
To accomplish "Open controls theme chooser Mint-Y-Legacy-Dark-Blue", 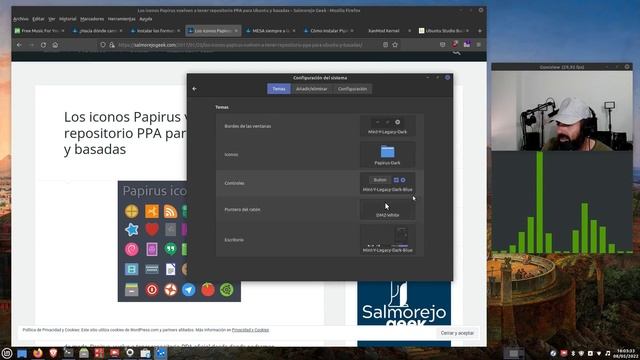I will pyautogui.click(x=387, y=183).
